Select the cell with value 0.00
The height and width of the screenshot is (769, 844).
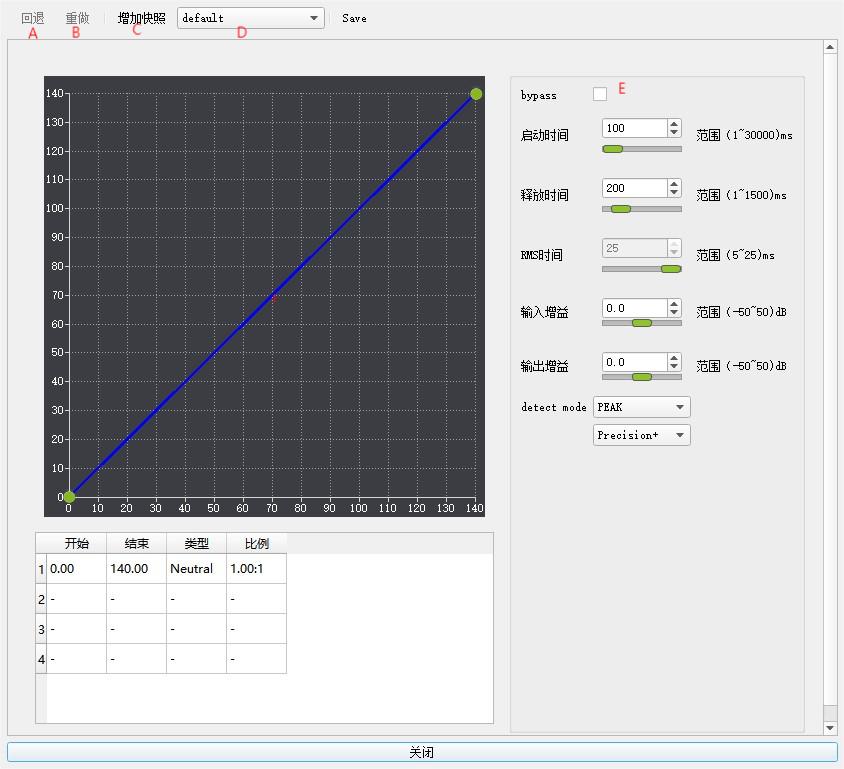click(76, 569)
